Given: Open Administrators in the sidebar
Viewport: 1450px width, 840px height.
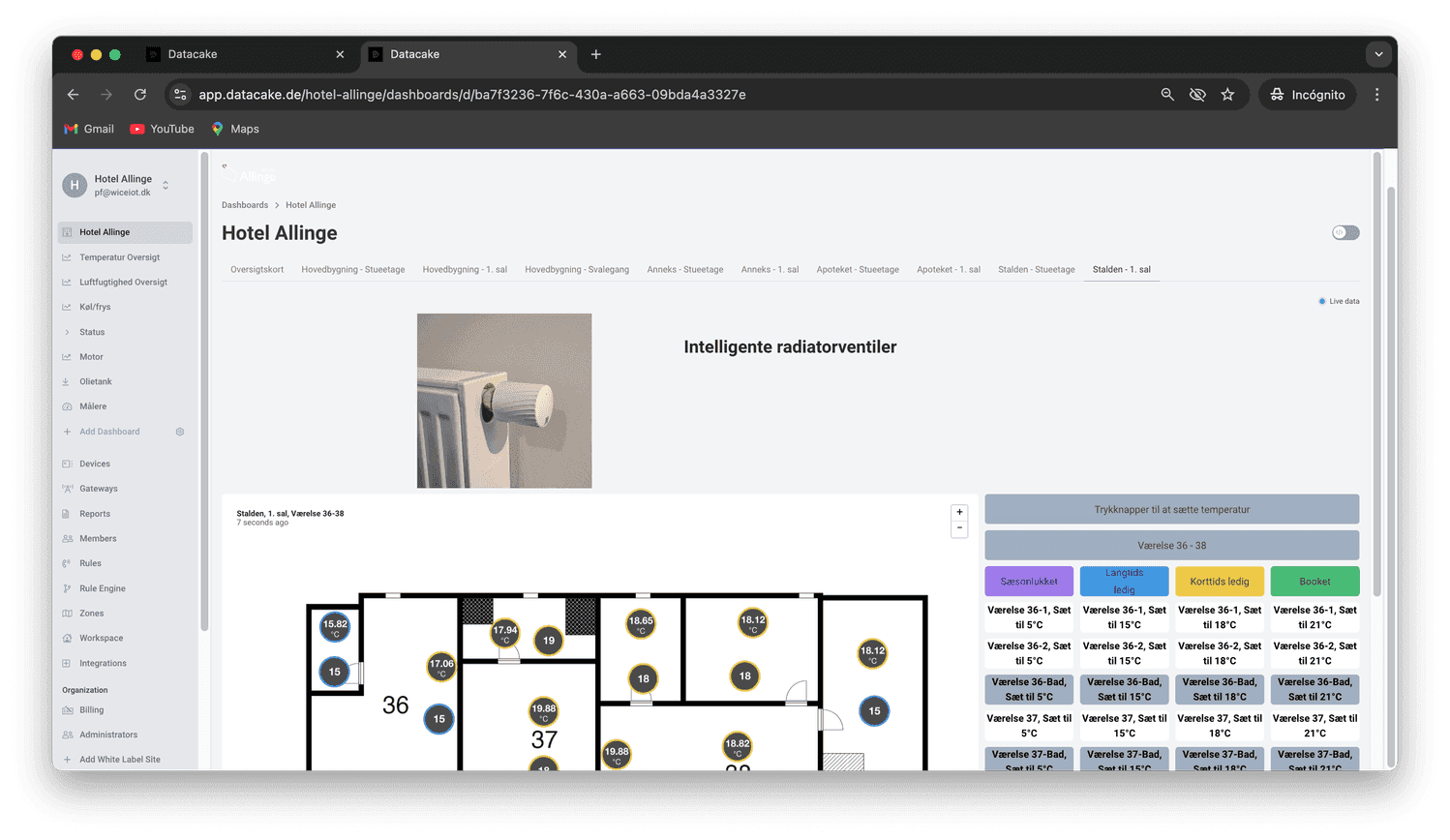Looking at the screenshot, I should [108, 735].
